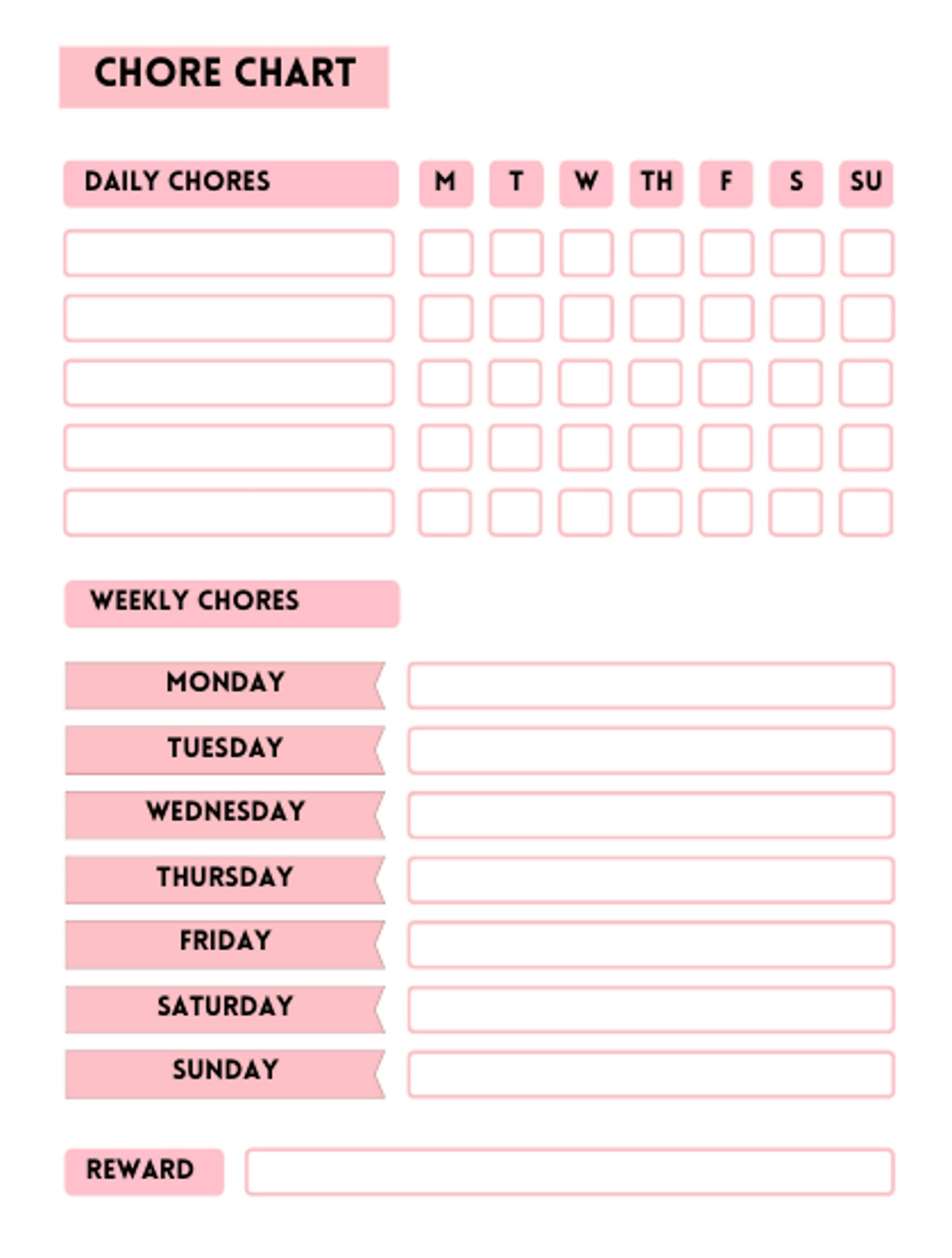Select the SU day header
Viewport: 952px width, 1258px height.
[x=865, y=183]
